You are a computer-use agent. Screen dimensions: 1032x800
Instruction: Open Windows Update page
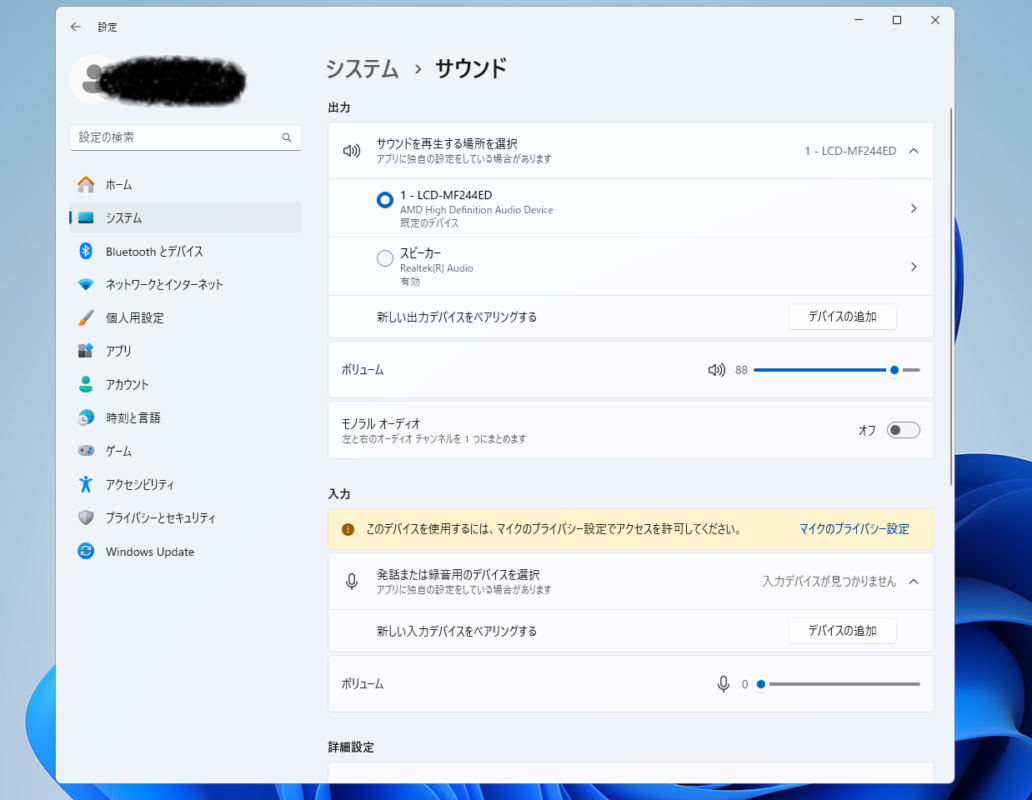click(x=186, y=551)
